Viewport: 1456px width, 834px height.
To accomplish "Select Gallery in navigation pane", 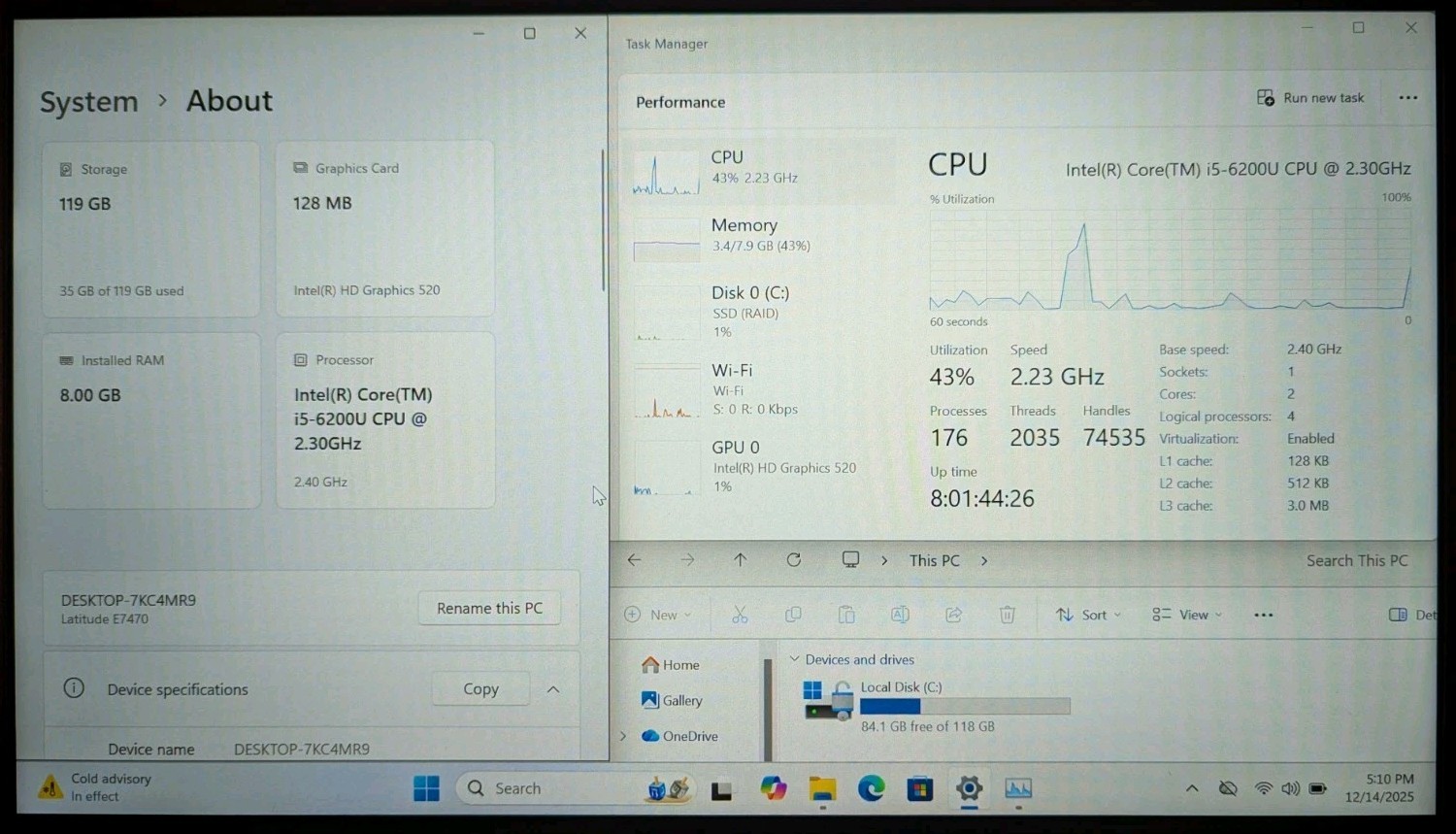I will [672, 700].
